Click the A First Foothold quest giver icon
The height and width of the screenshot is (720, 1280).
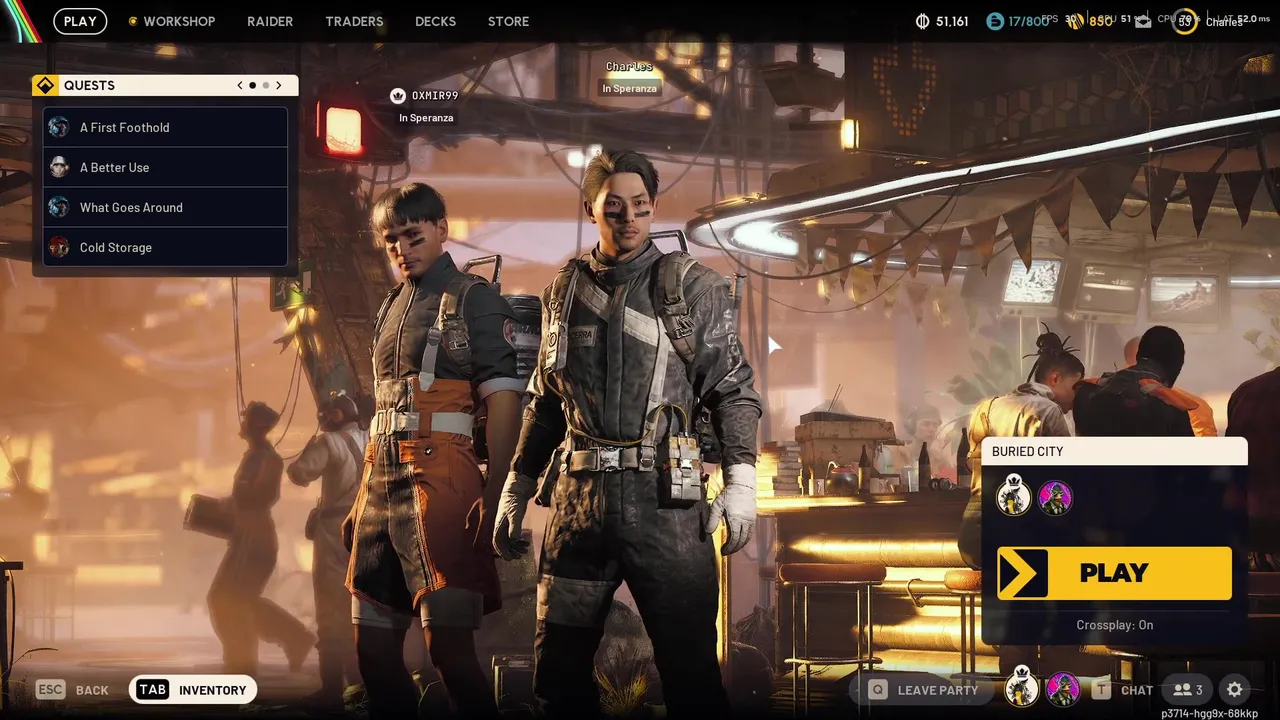pyautogui.click(x=59, y=127)
